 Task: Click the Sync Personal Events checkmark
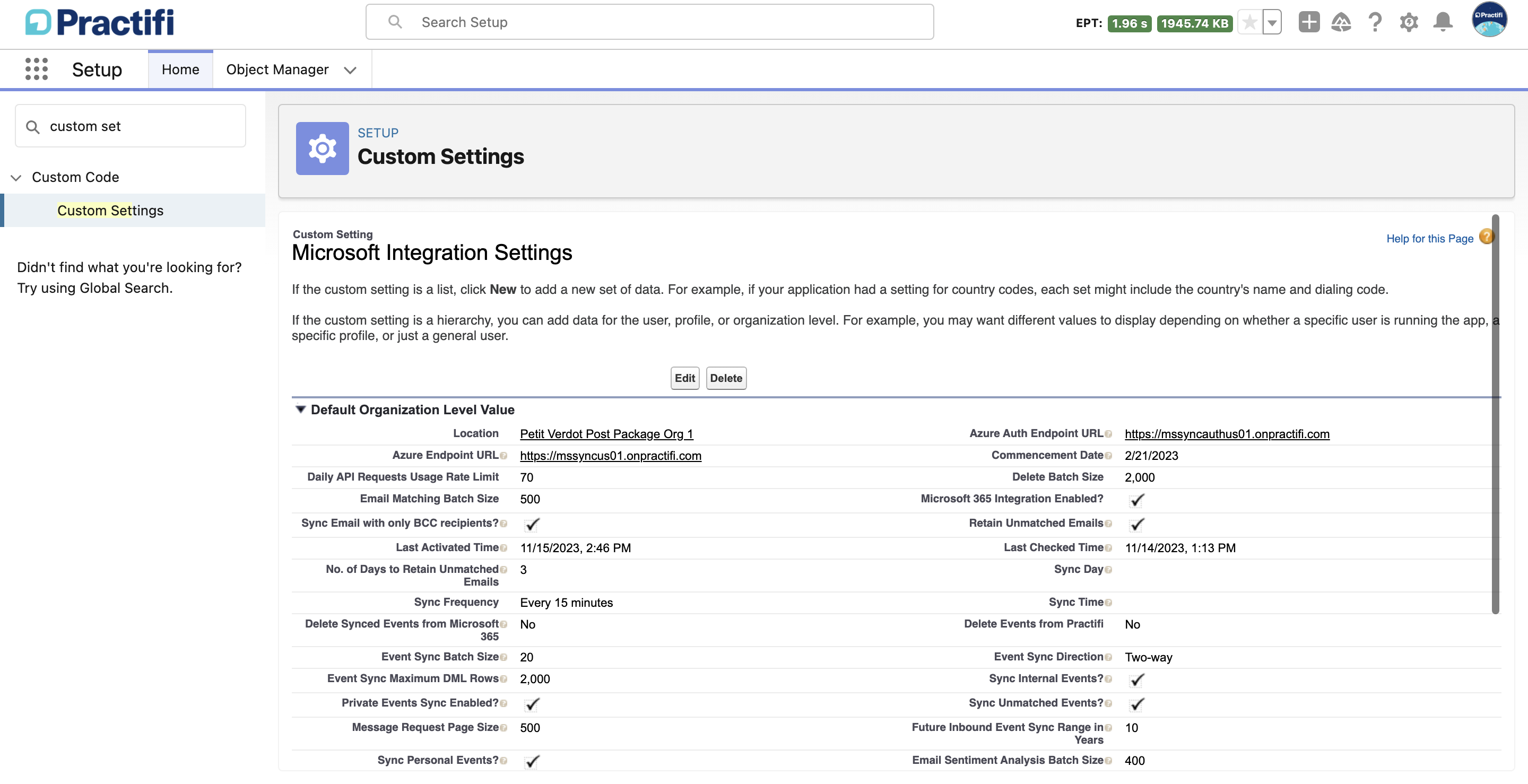532,762
